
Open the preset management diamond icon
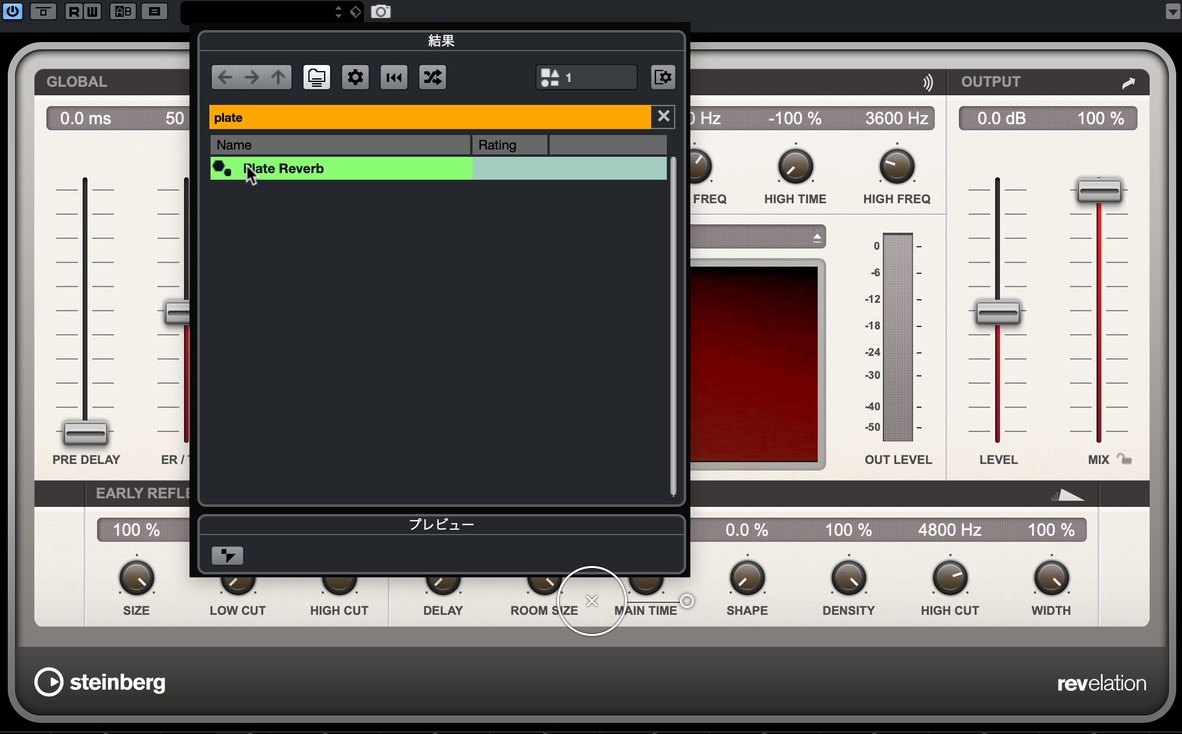pyautogui.click(x=355, y=12)
